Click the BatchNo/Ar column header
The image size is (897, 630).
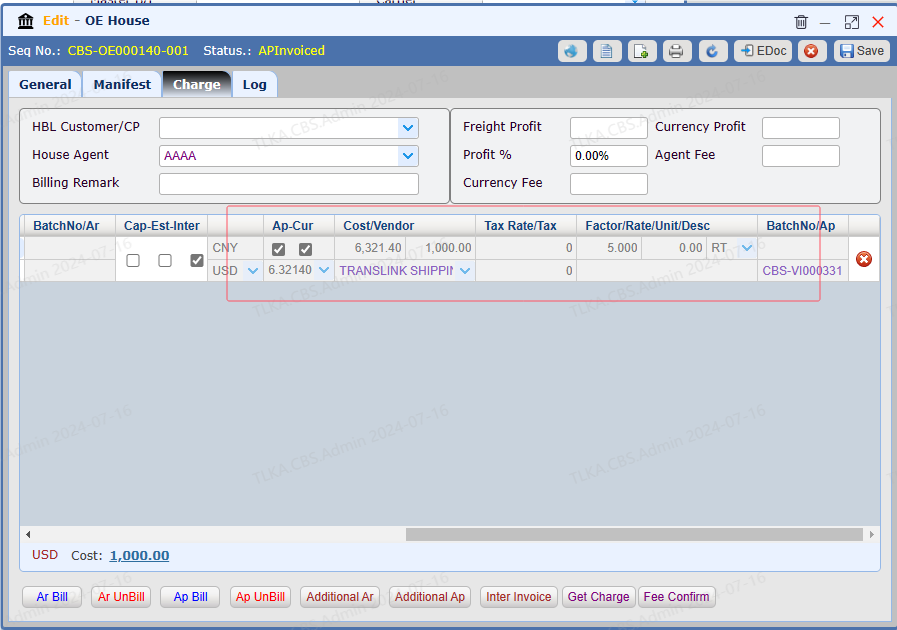coord(66,226)
